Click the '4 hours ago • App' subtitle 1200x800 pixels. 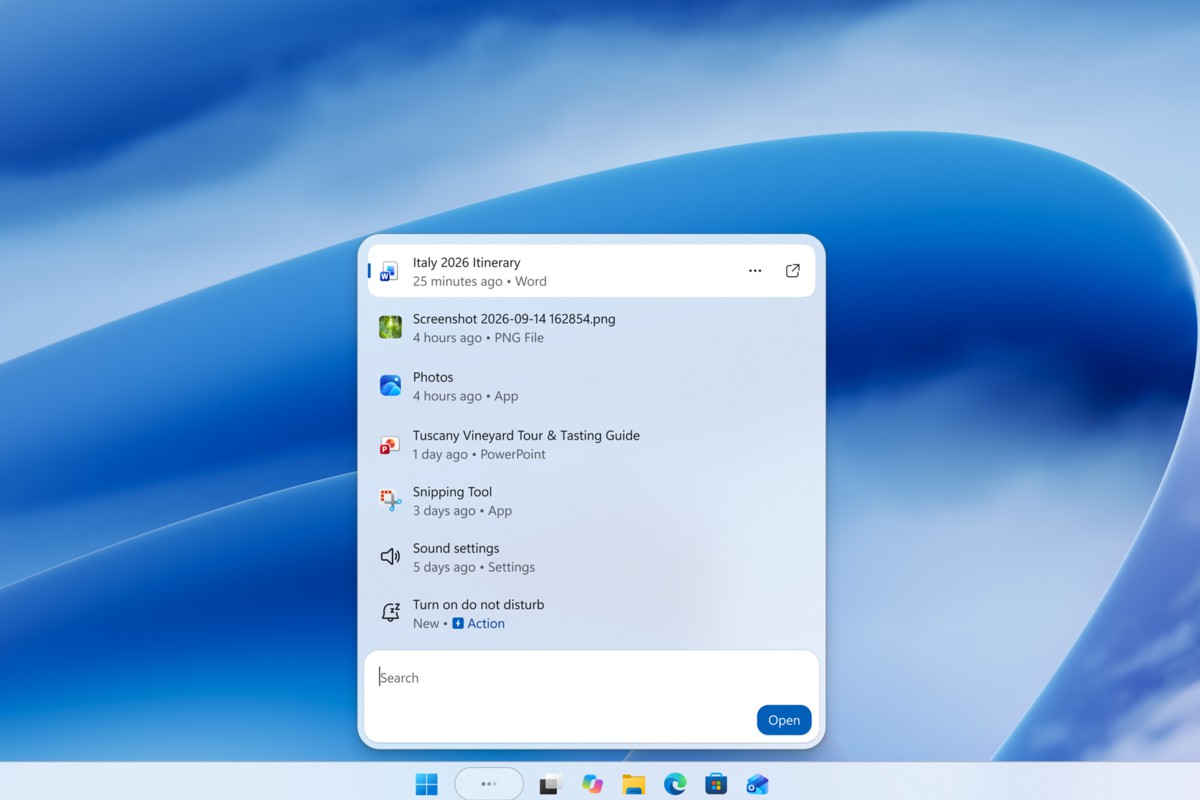coord(466,396)
